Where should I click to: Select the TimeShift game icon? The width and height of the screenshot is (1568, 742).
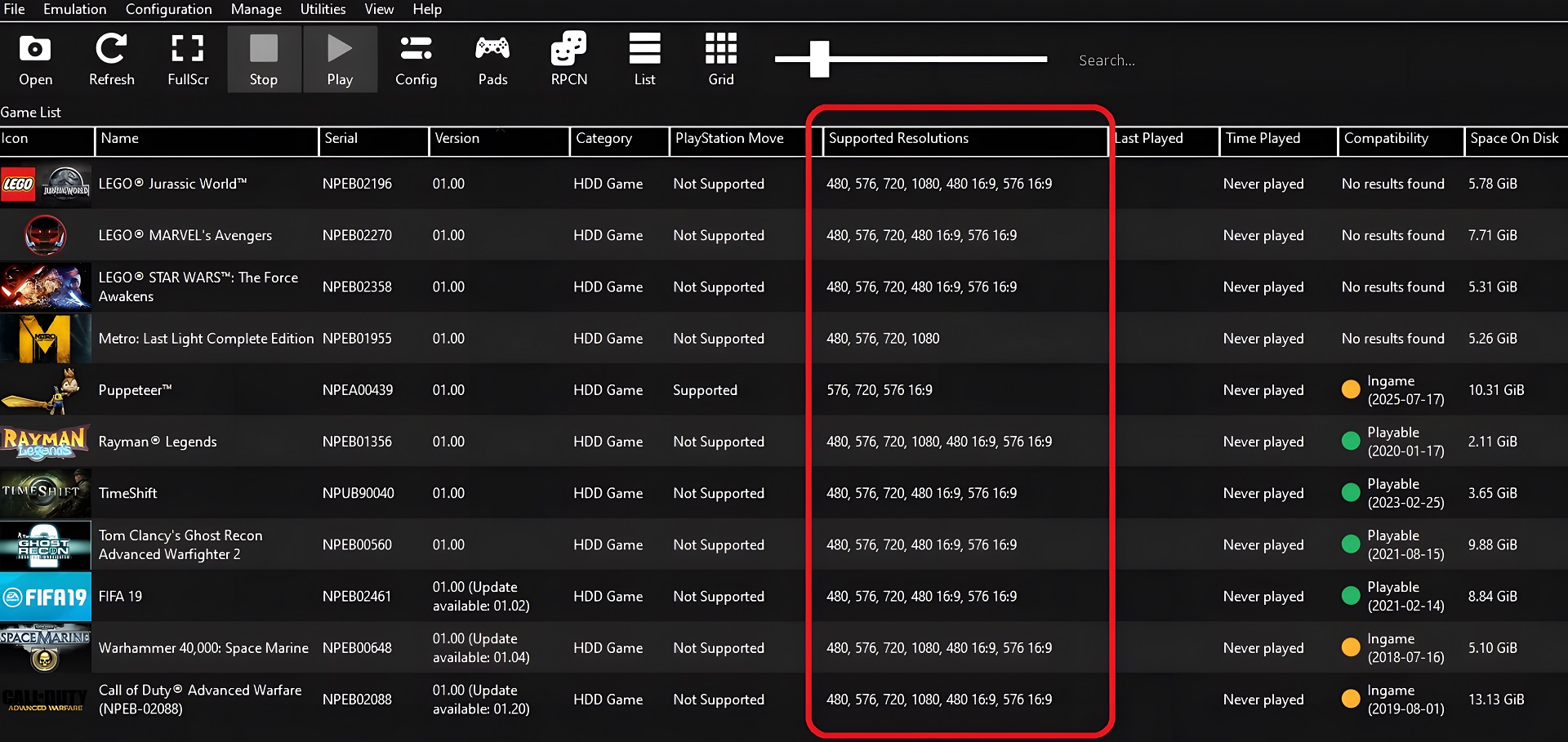pos(46,493)
